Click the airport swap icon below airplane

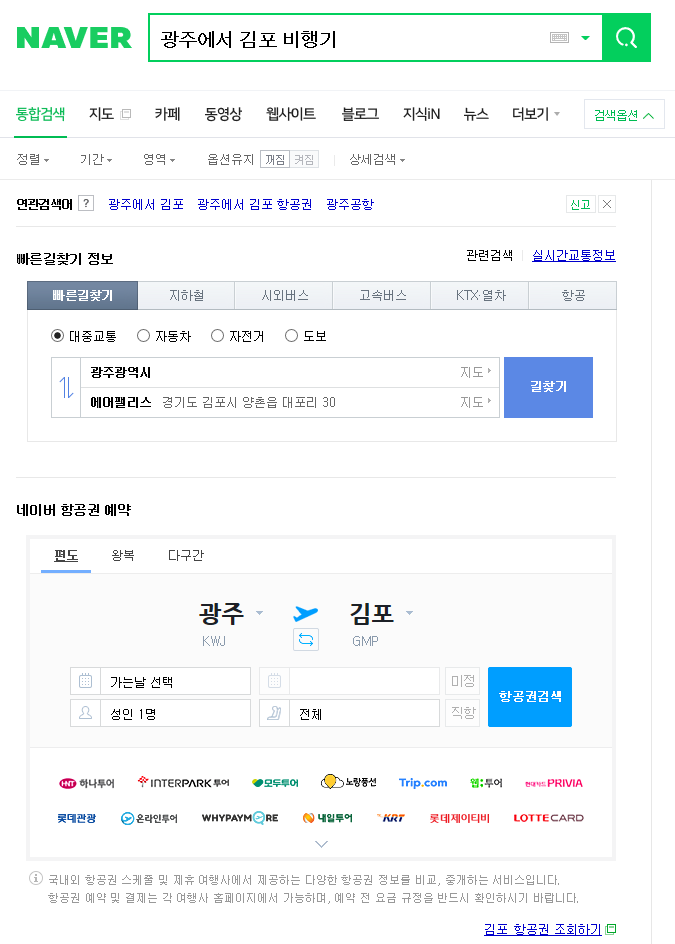point(306,638)
